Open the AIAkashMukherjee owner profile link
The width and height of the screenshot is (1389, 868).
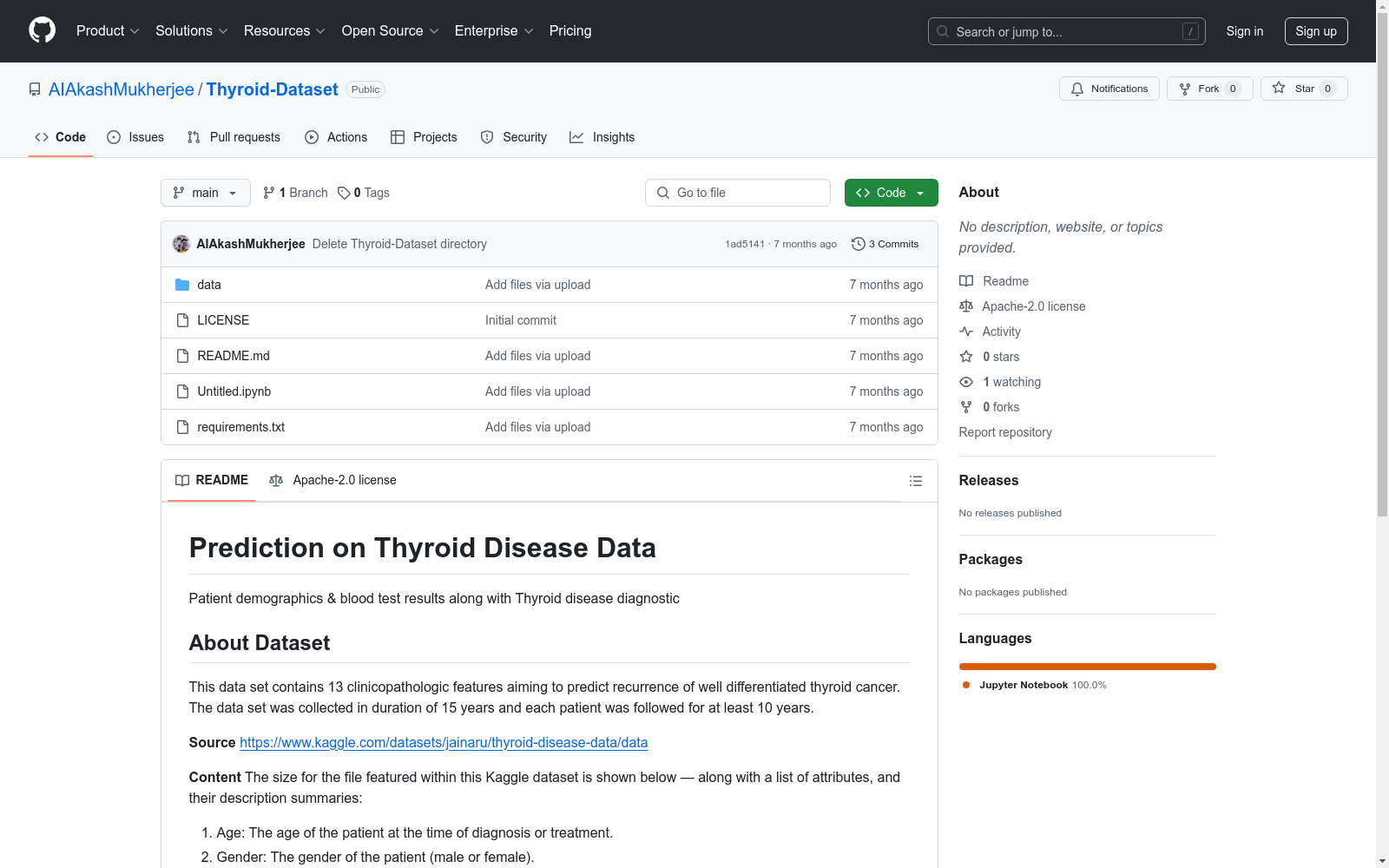[122, 89]
